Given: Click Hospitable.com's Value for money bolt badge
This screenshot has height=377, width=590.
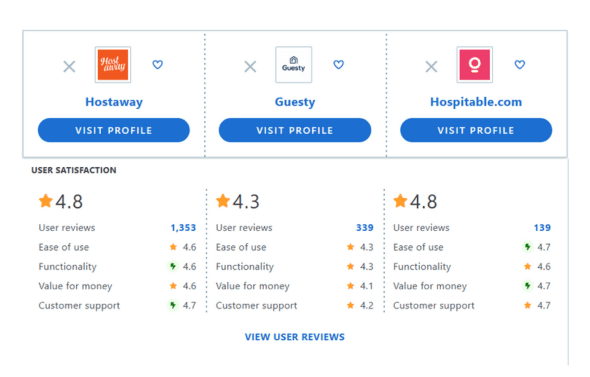Looking at the screenshot, I should click(528, 286).
